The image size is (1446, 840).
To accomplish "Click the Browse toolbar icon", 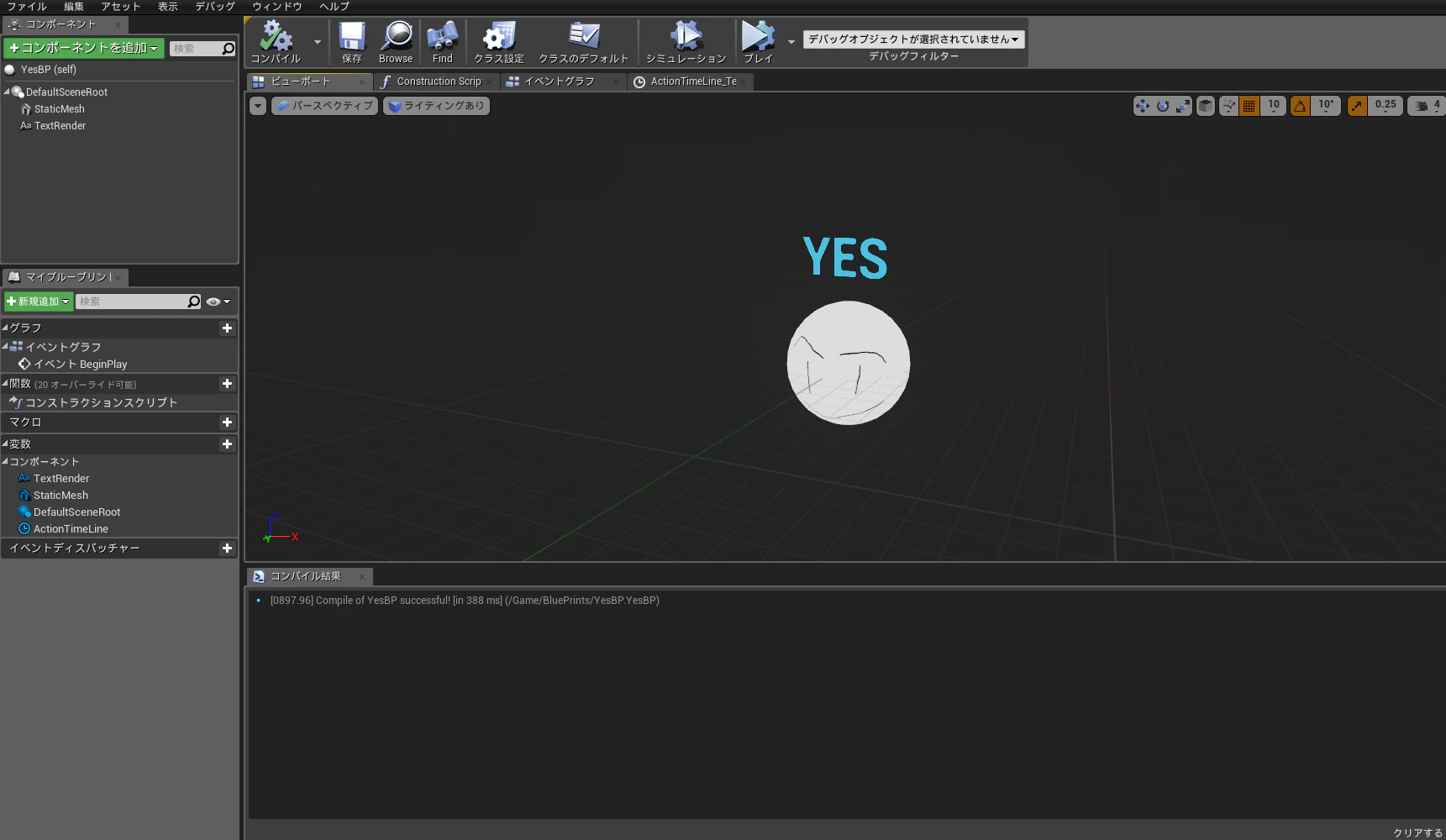I will pos(396,42).
